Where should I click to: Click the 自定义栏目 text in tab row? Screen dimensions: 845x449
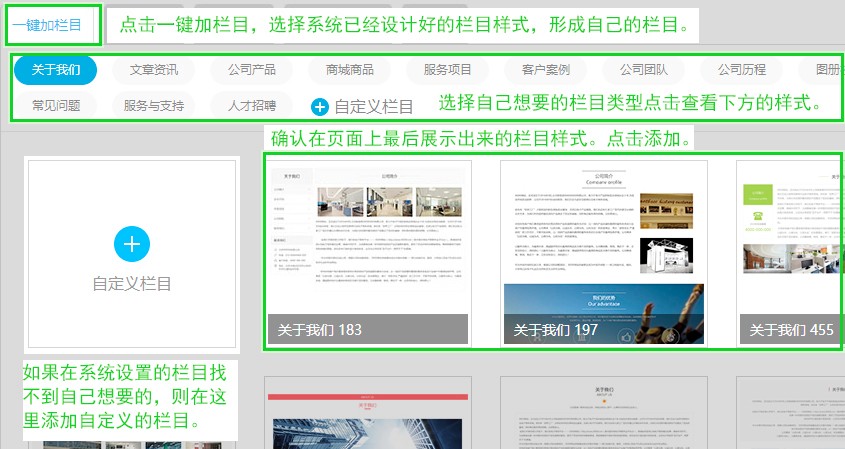pyautogui.click(x=373, y=106)
